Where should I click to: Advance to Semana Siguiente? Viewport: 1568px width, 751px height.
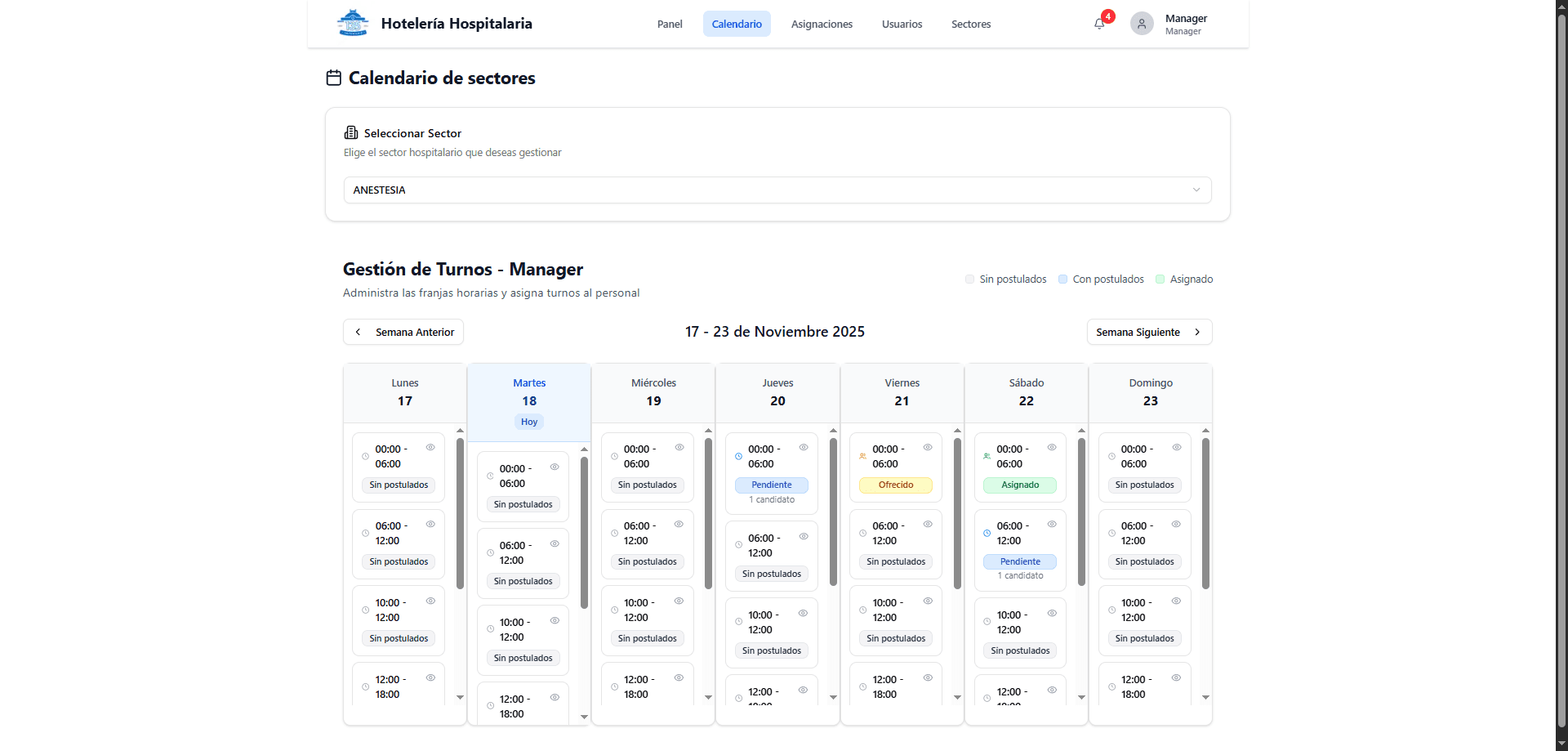(1148, 332)
